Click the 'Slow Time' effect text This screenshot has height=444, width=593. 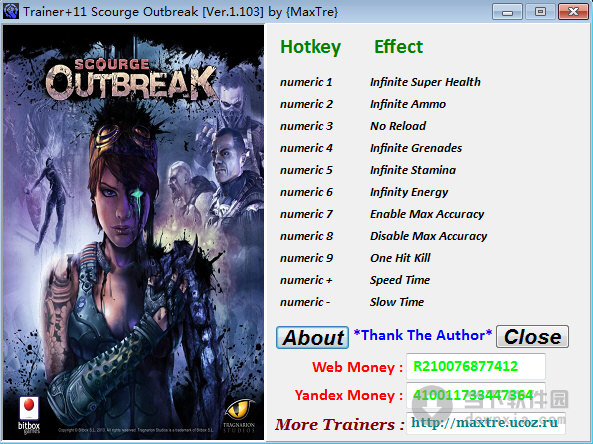[397, 302]
